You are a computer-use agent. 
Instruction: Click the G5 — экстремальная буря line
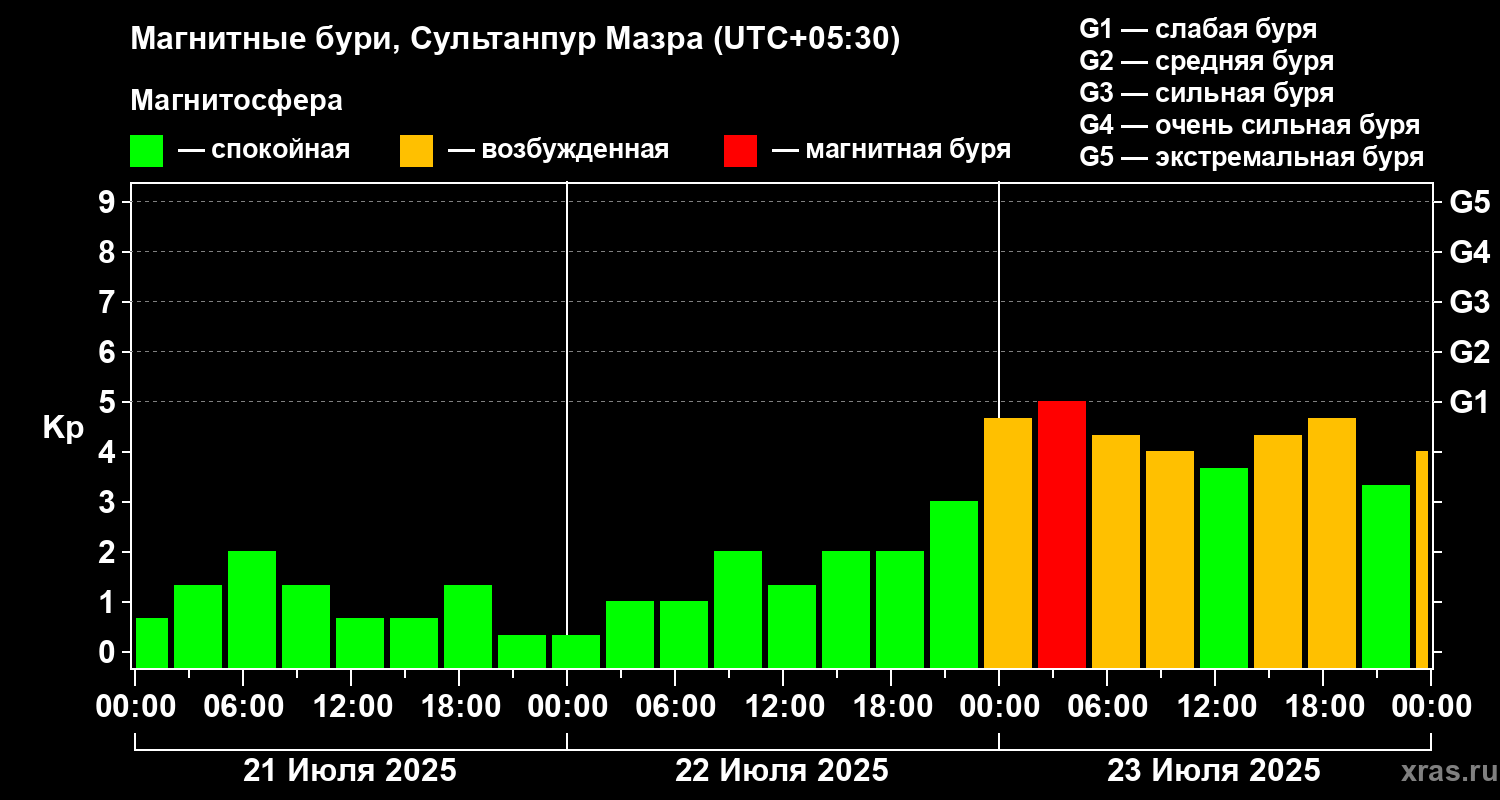(x=1252, y=158)
